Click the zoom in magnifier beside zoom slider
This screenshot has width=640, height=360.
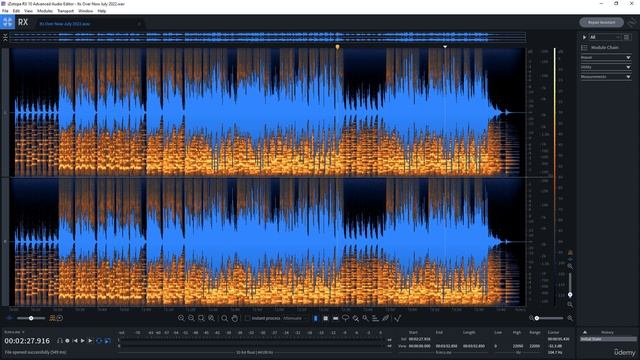tap(570, 318)
